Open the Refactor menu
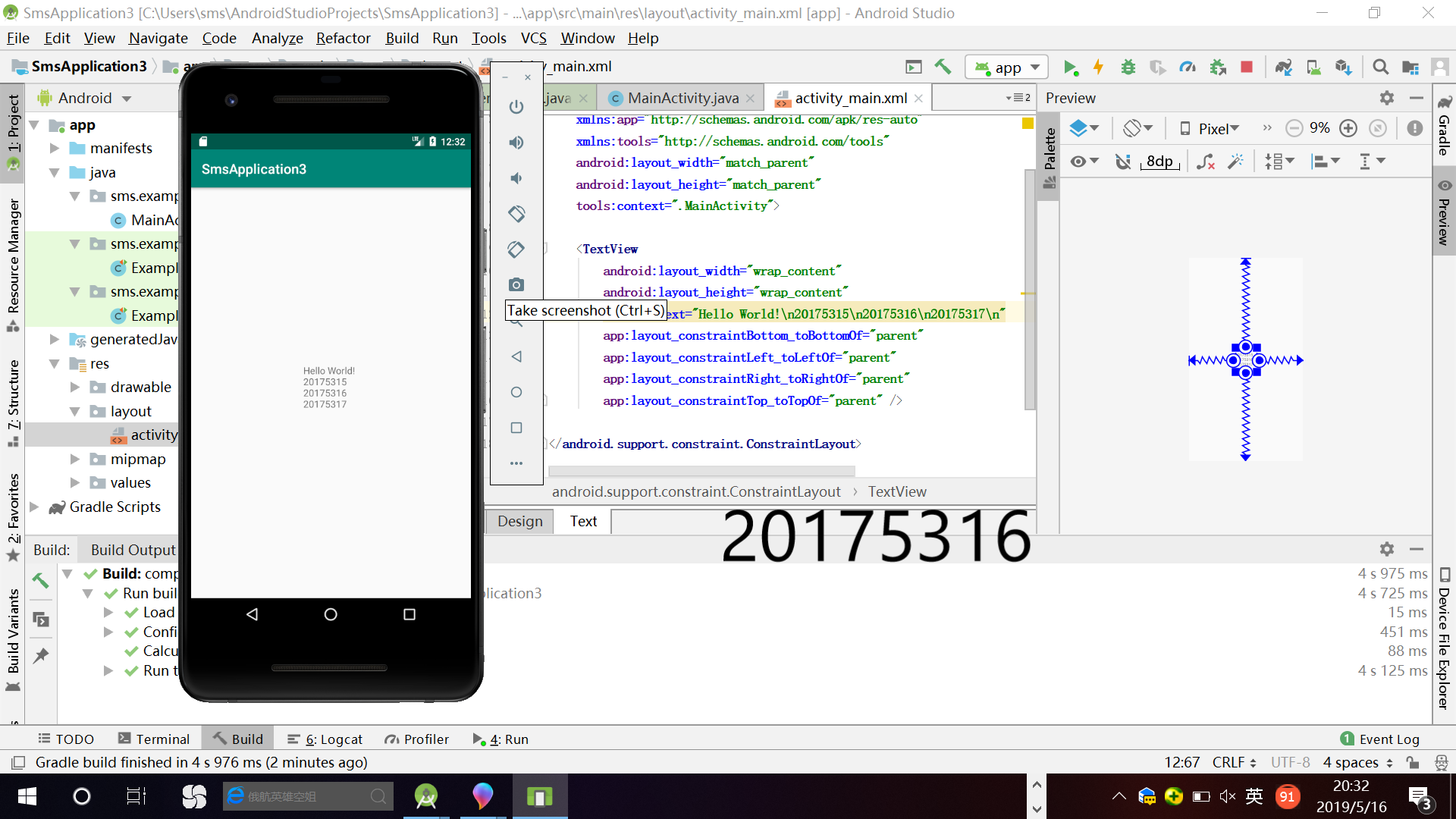 [x=343, y=38]
